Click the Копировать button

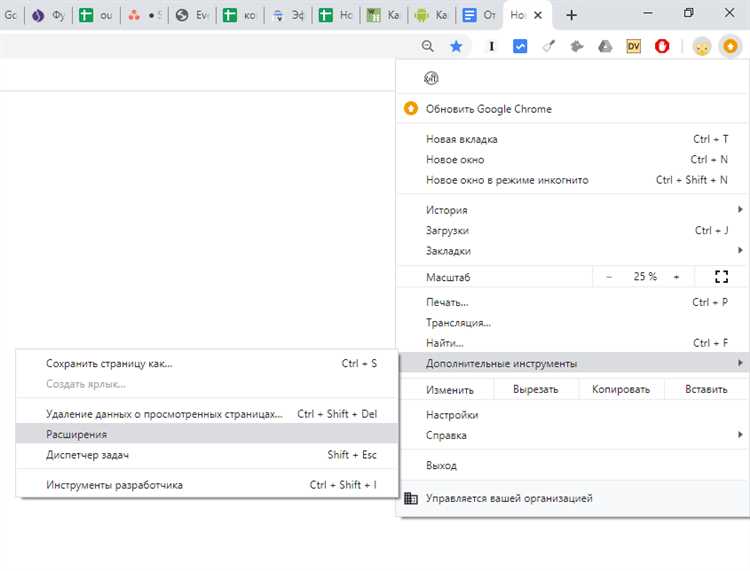pos(621,389)
